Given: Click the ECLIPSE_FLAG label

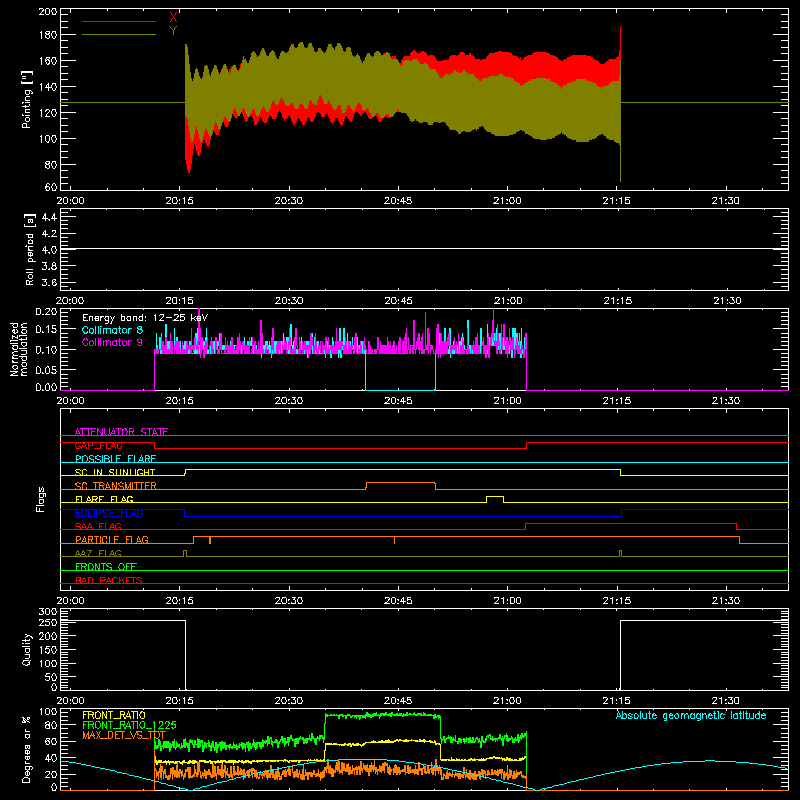Looking at the screenshot, I should coord(109,513).
